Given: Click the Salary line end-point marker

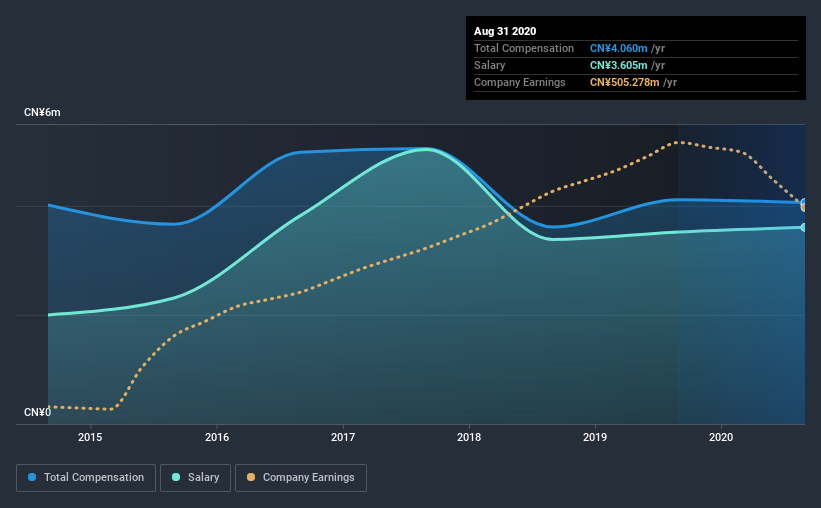Looking at the screenshot, I should click(x=803, y=227).
